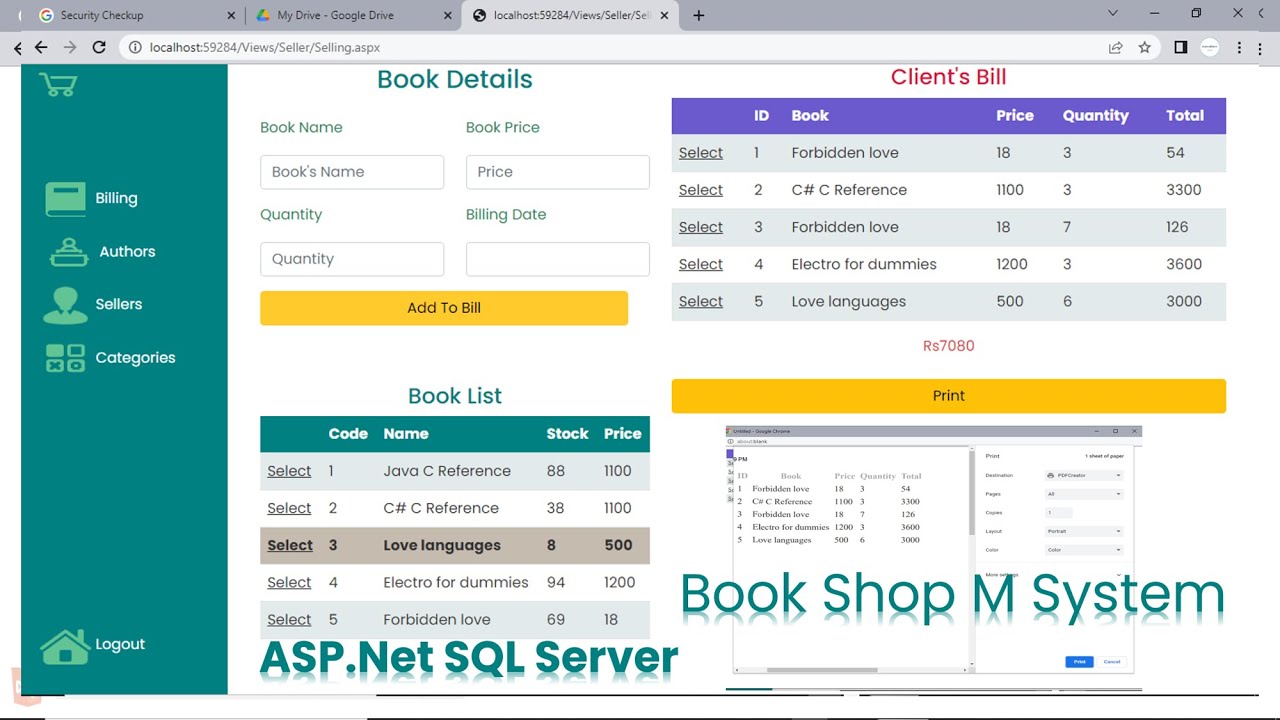Open Color dropdown in print dialog
The width and height of the screenshot is (1280, 720).
pos(1083,550)
